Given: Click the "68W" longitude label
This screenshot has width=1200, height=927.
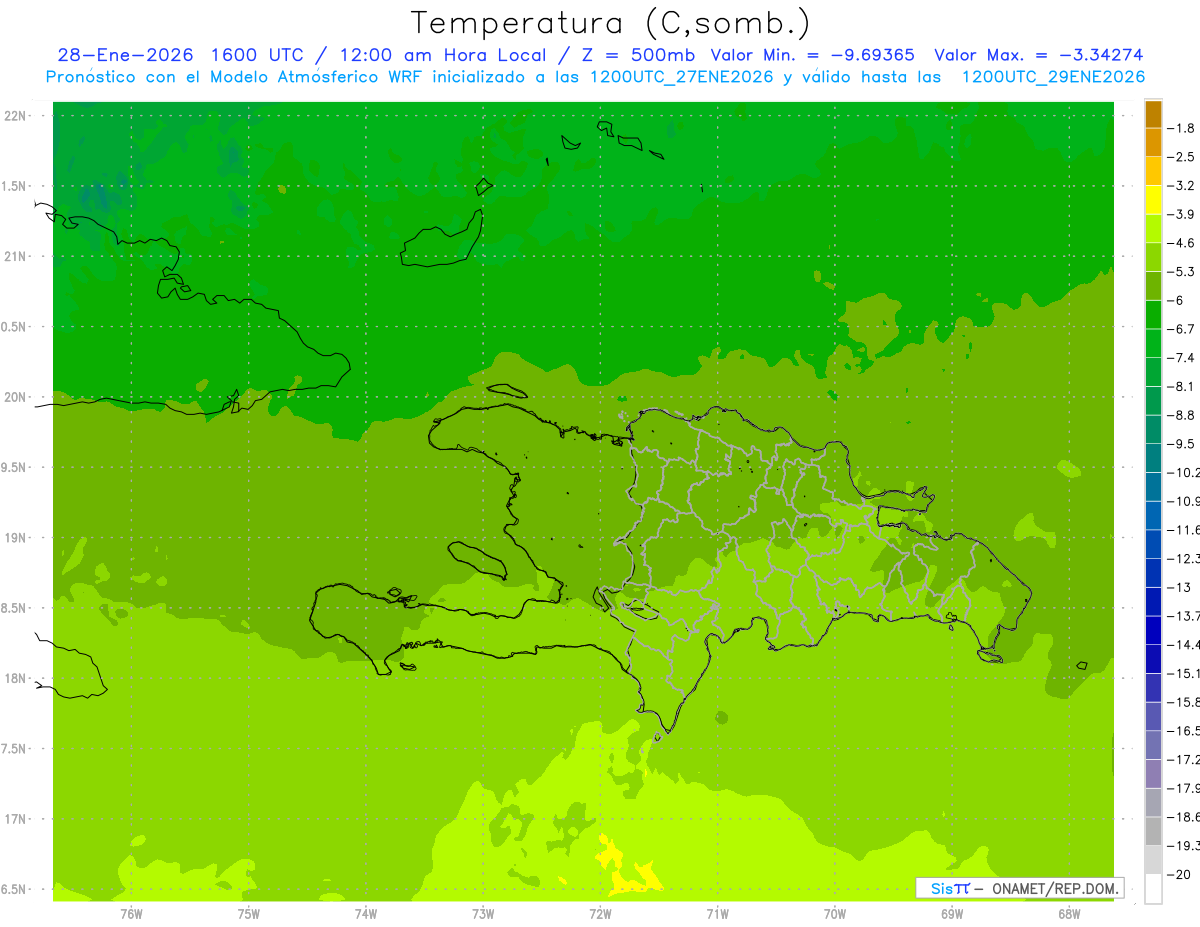Looking at the screenshot, I should [x=1069, y=913].
